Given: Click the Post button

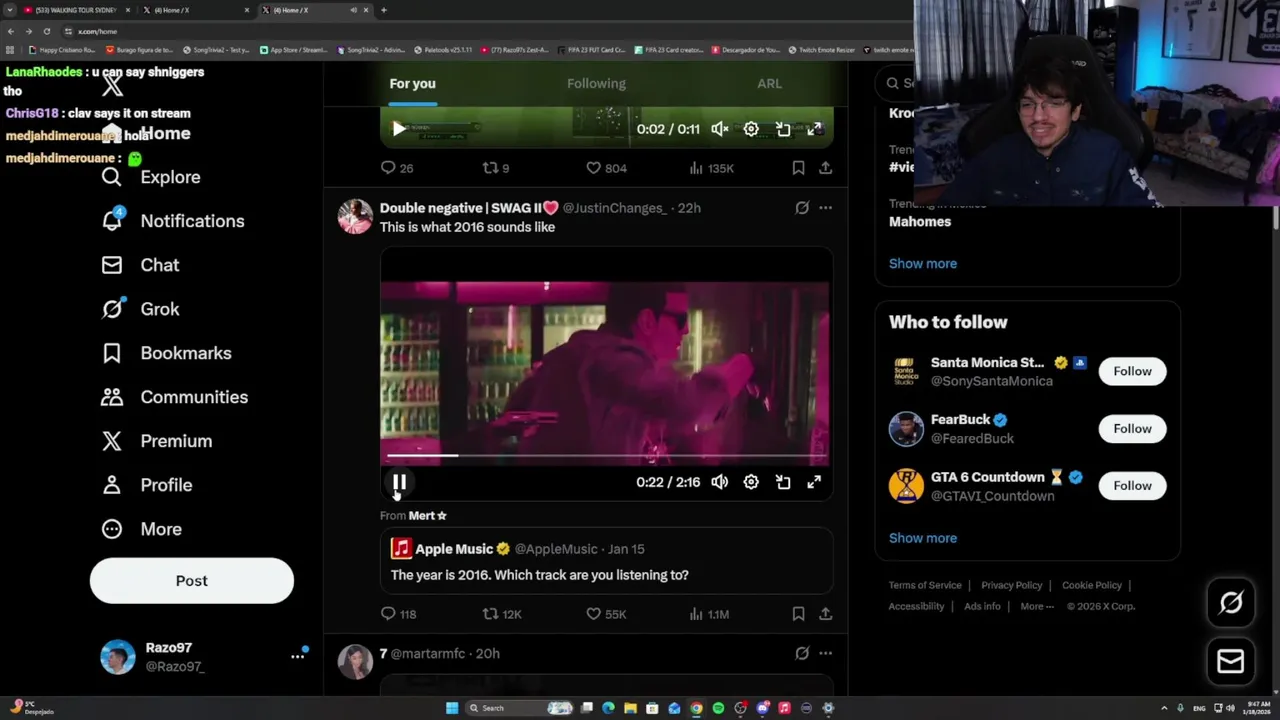Looking at the screenshot, I should tap(192, 581).
